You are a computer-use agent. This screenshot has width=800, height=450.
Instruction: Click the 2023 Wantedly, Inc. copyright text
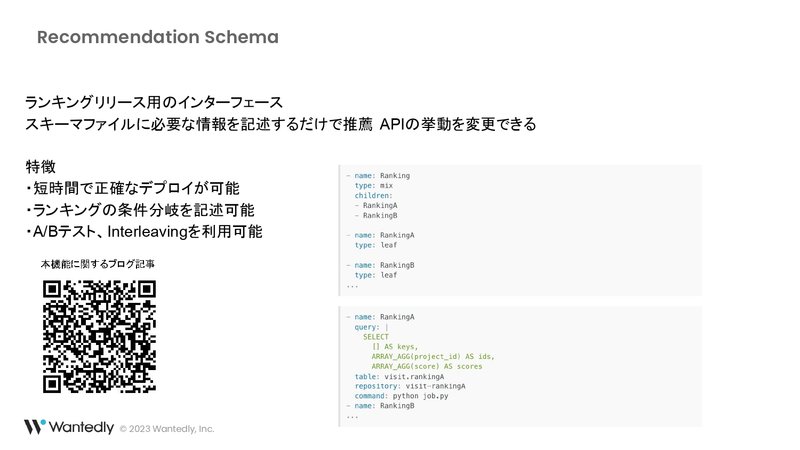(x=167, y=429)
